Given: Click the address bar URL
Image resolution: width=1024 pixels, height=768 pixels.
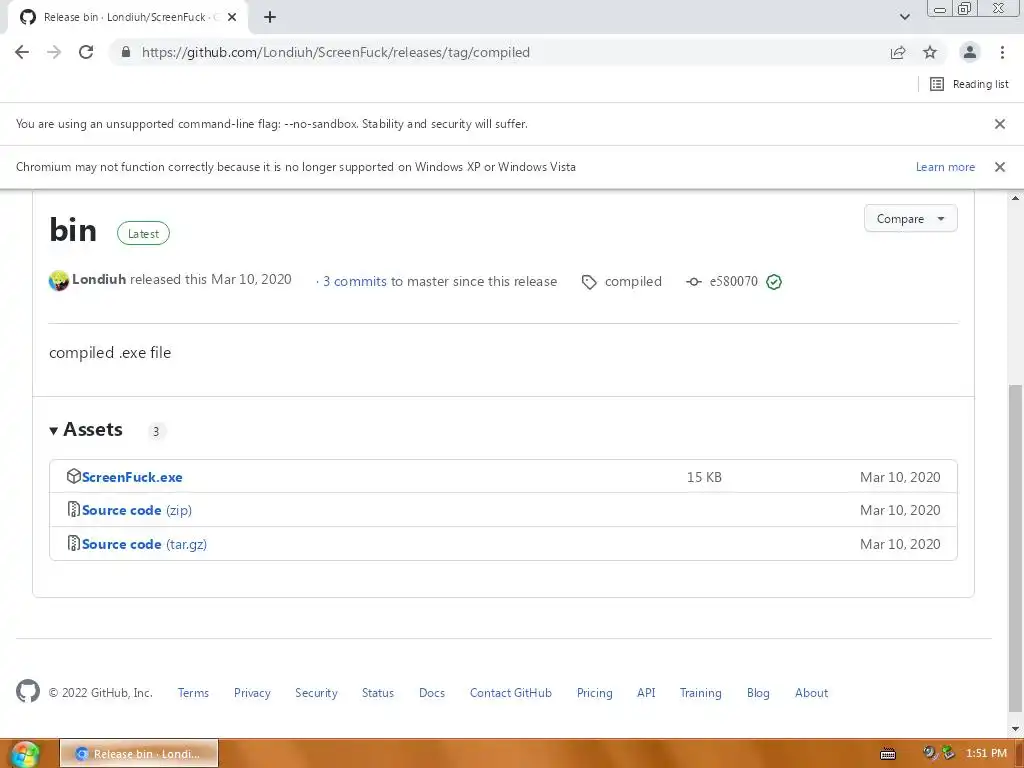Looking at the screenshot, I should coord(336,52).
